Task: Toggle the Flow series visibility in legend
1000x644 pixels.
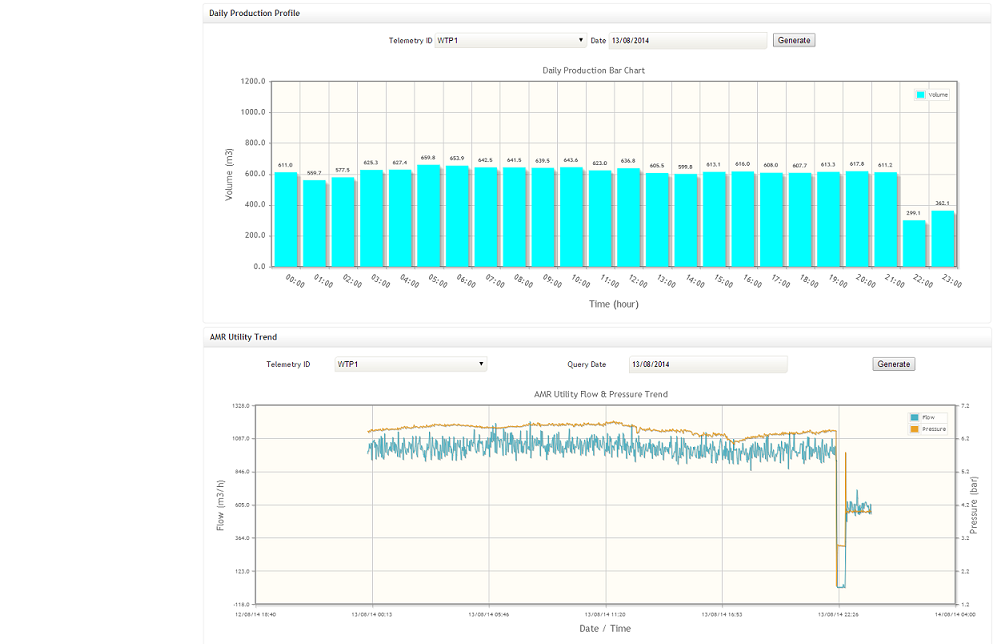Action: click(x=917, y=418)
